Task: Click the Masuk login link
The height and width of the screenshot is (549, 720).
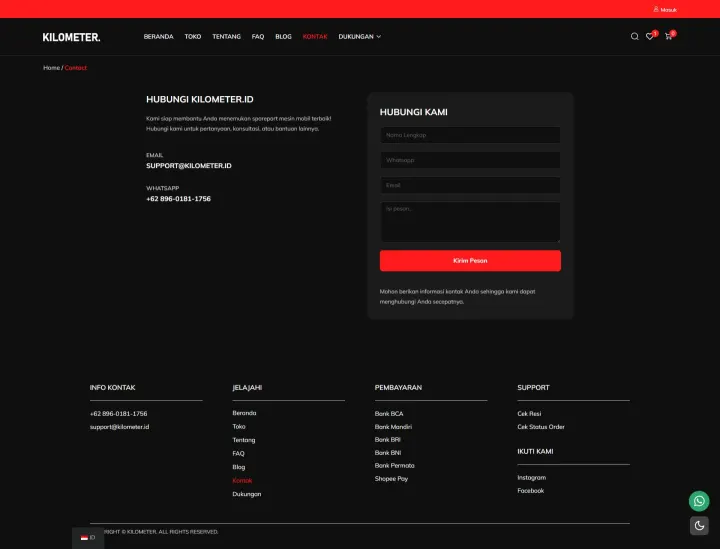Action: coord(665,10)
